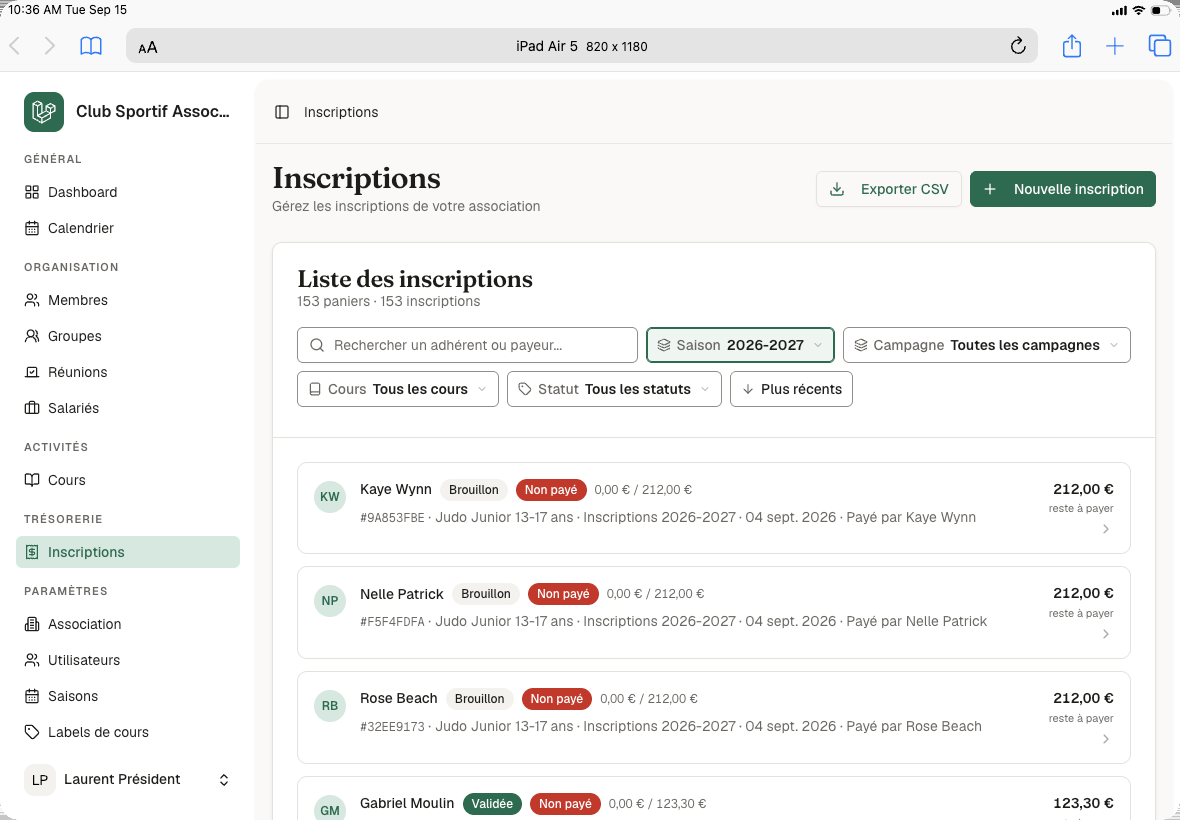Open the Membres section

(x=128, y=300)
